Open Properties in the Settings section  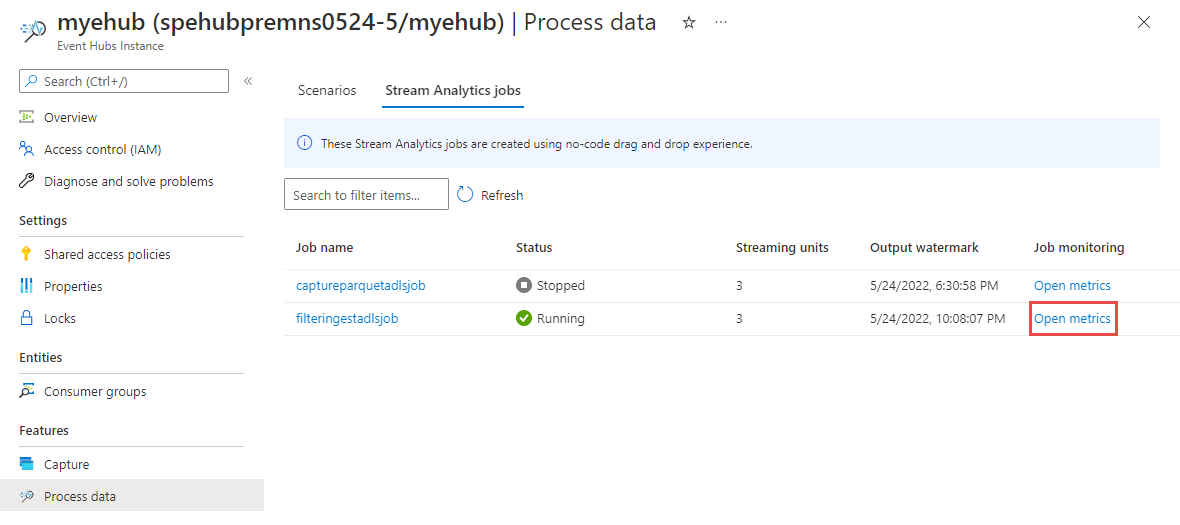(73, 286)
